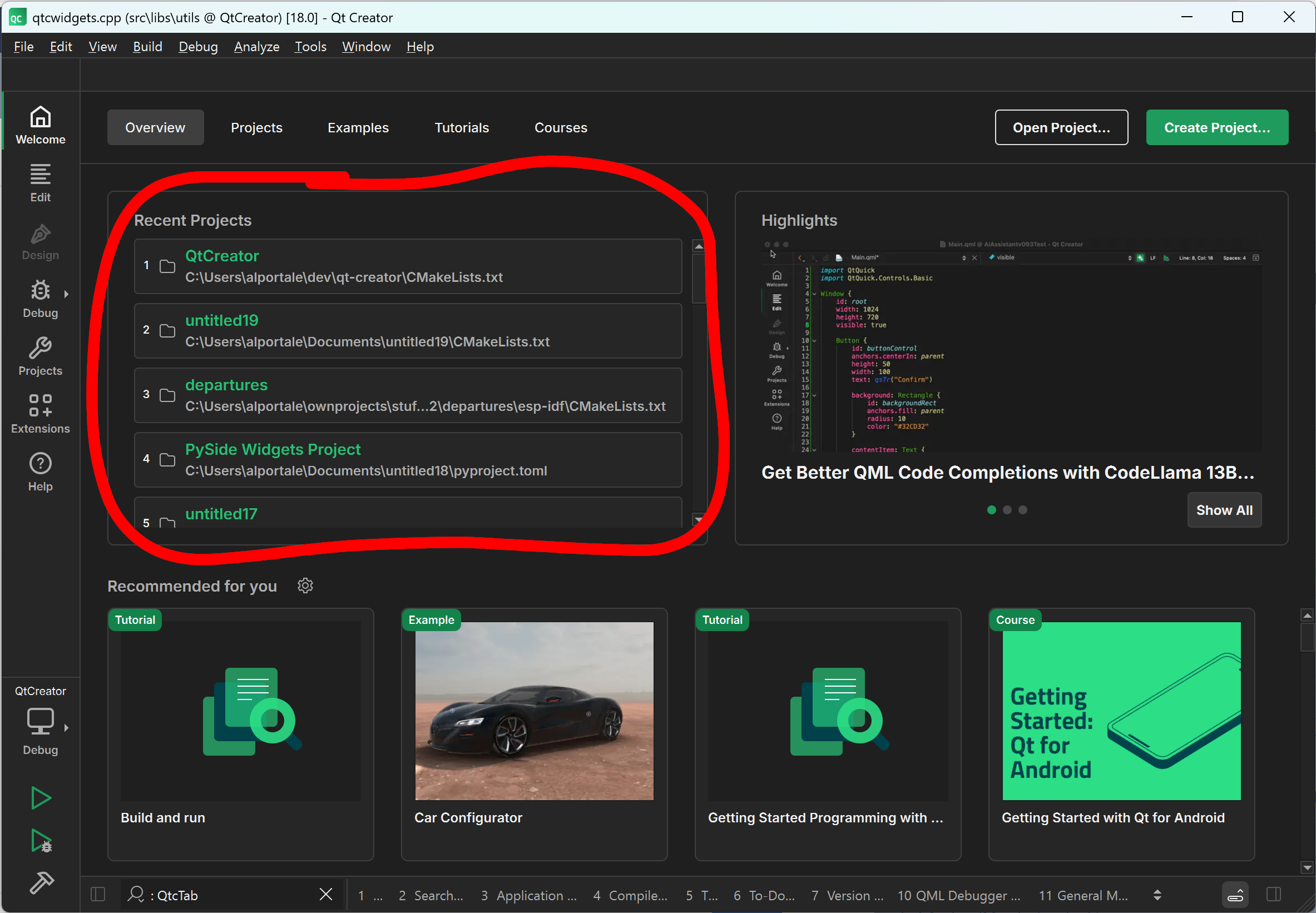
Task: Open the Analyze menu
Action: (x=256, y=46)
